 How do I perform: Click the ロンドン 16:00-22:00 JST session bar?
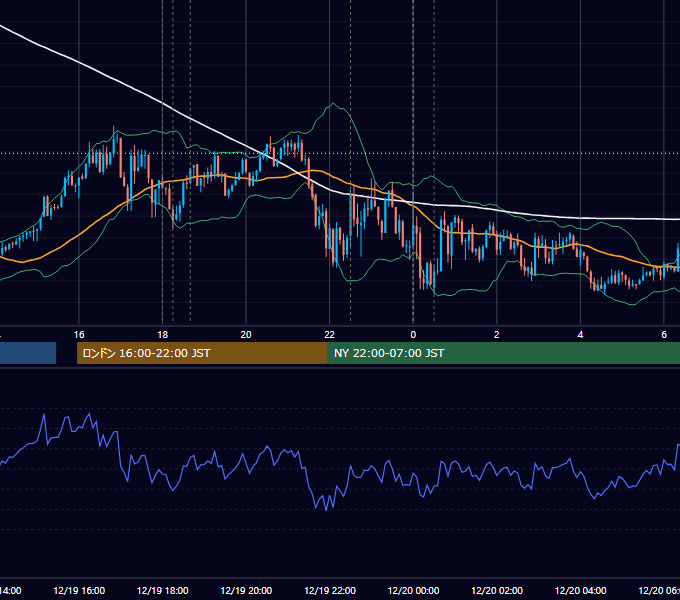coord(202,353)
